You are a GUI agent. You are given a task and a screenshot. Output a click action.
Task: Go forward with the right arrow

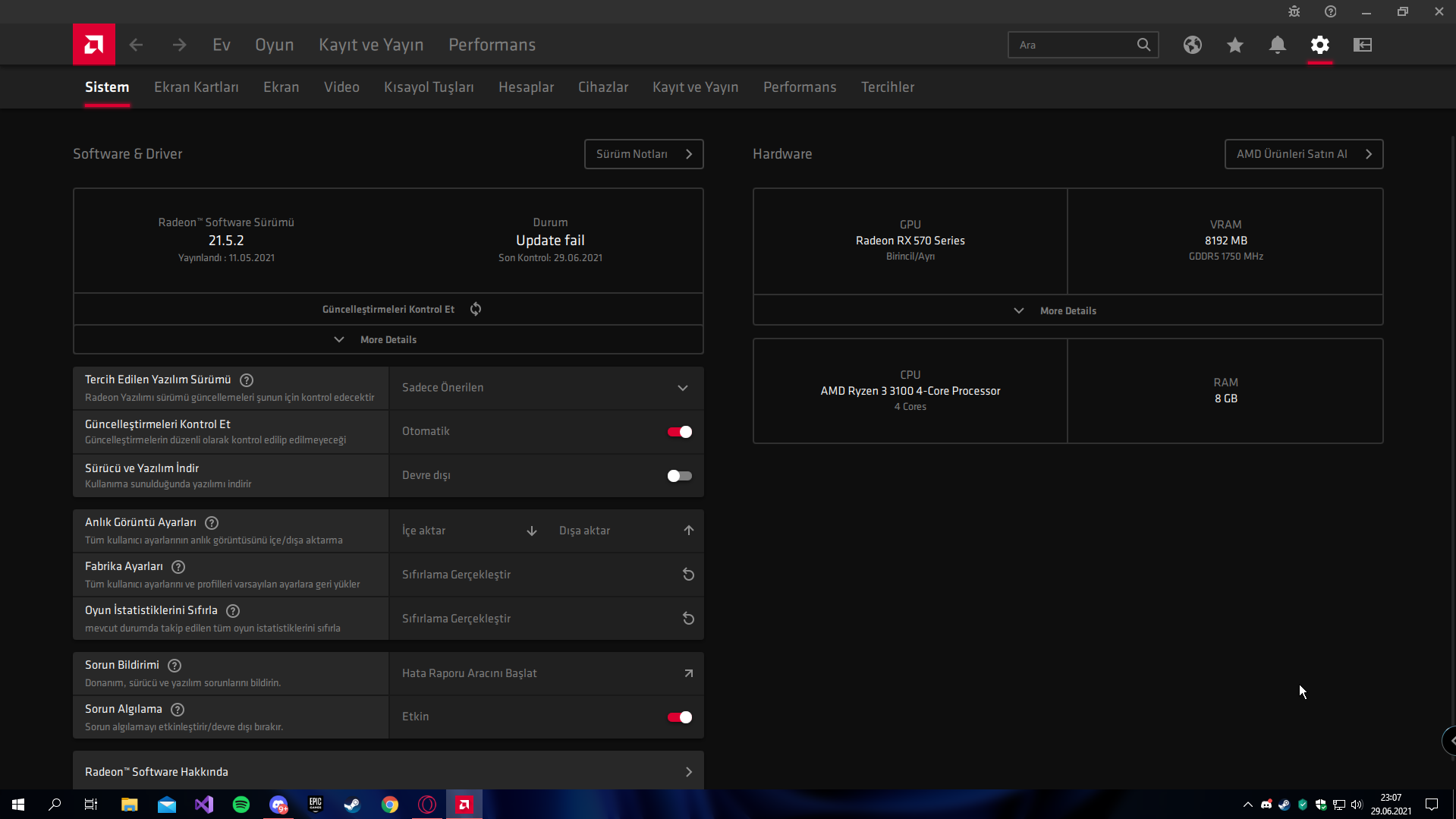pos(179,45)
